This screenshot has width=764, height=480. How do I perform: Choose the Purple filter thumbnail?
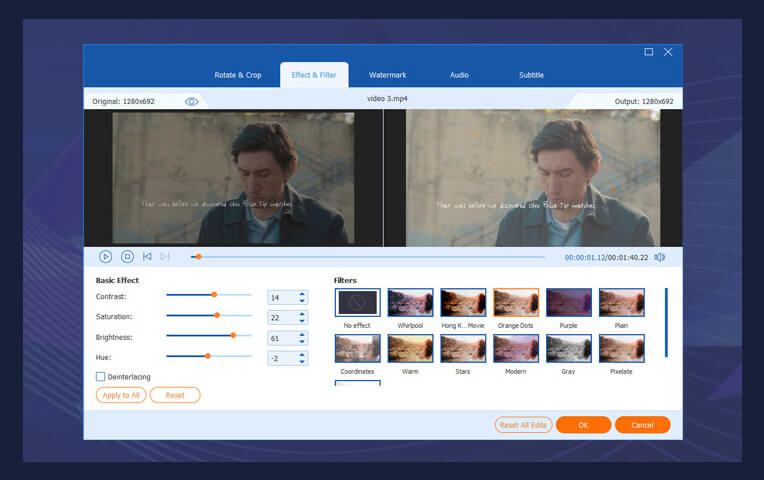coord(568,303)
